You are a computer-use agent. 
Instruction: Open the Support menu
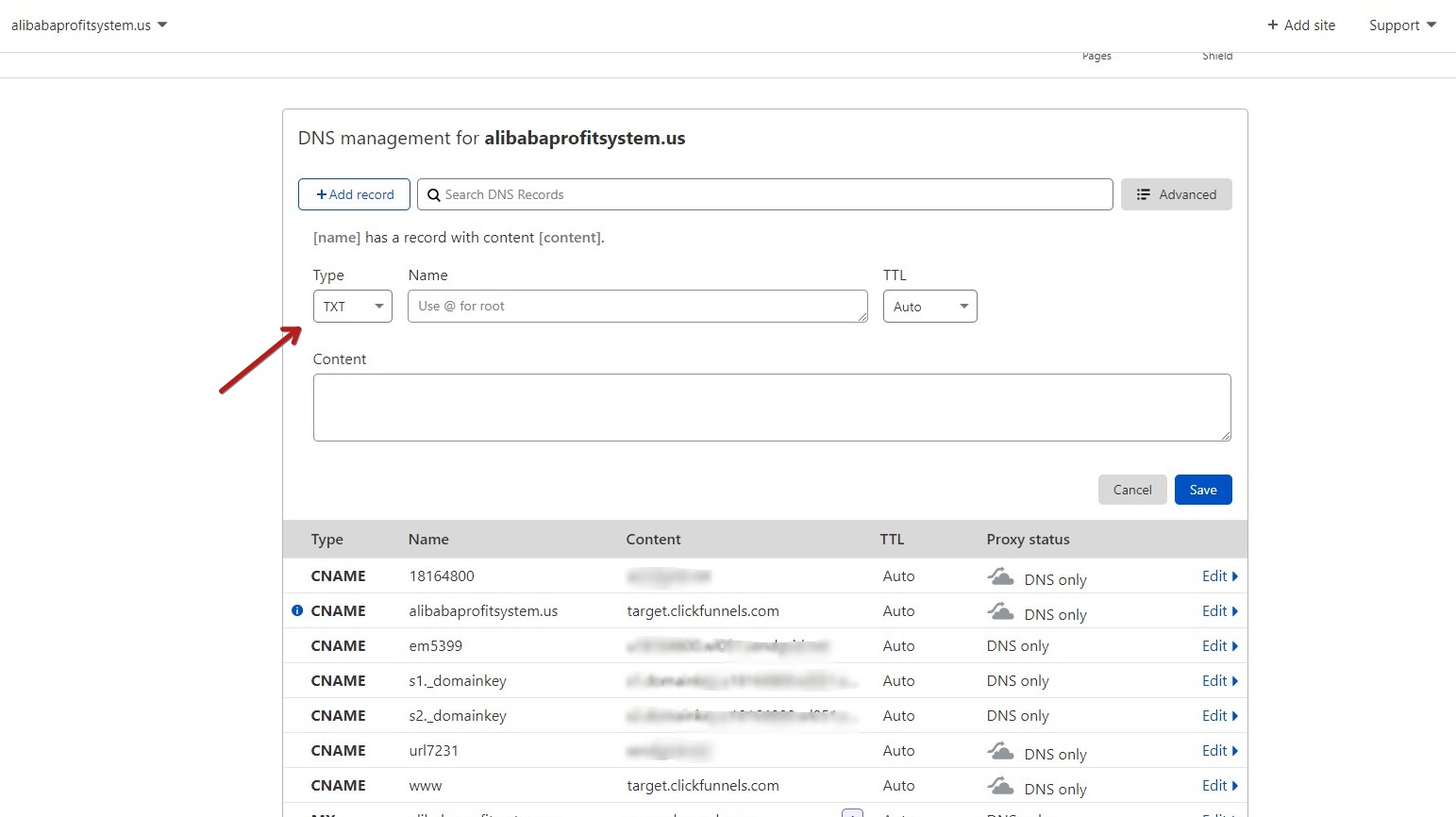(x=1402, y=25)
